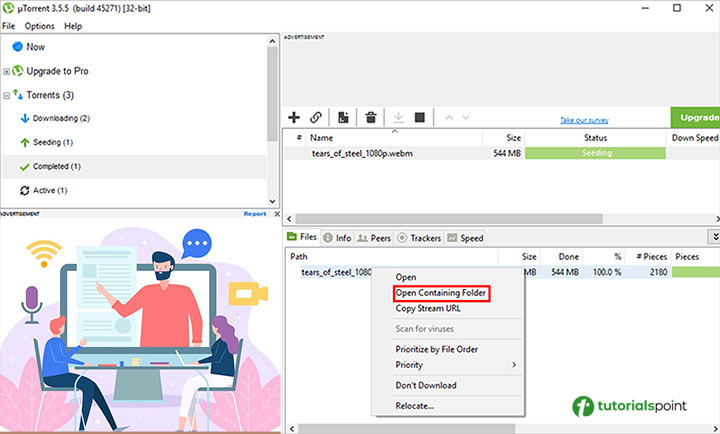Click the 100.0 % file cell
Image resolution: width=720 pixels, height=434 pixels.
(x=607, y=272)
